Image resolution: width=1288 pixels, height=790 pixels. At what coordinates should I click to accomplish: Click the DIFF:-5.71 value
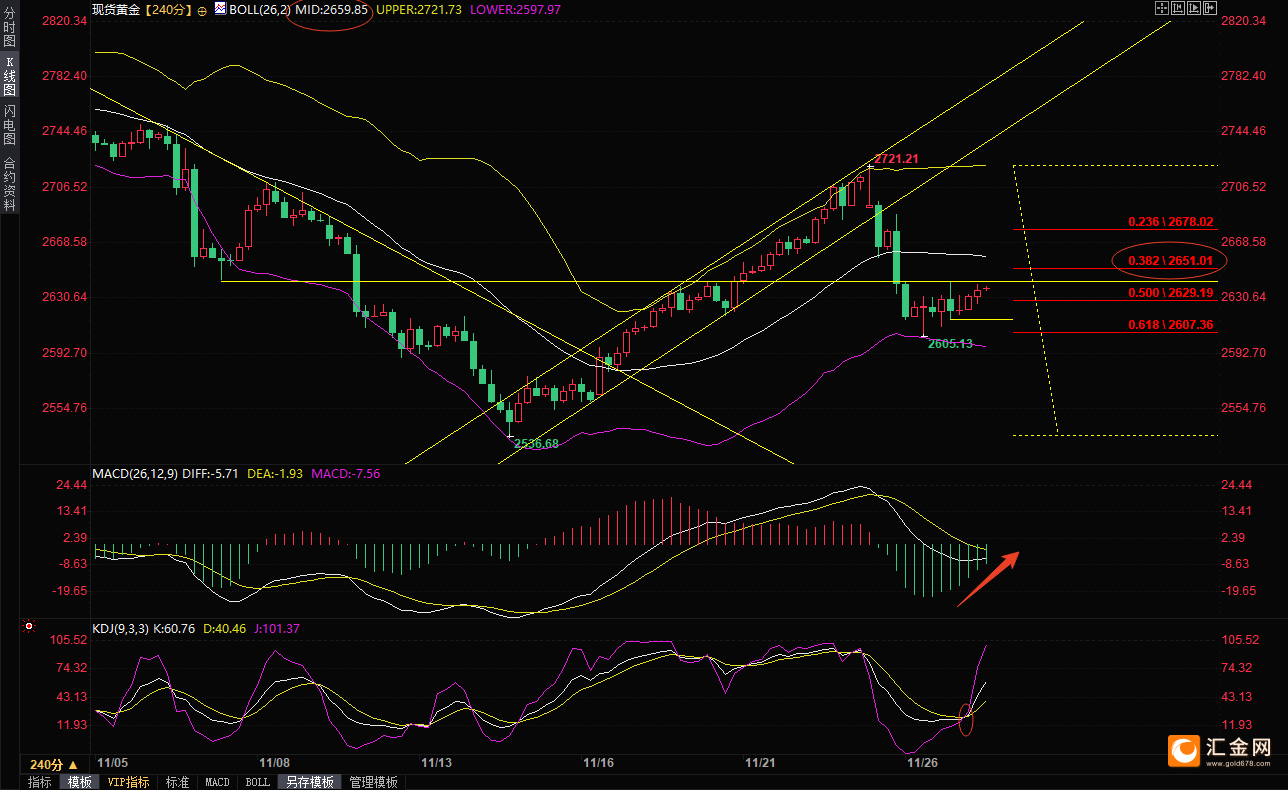click(210, 473)
